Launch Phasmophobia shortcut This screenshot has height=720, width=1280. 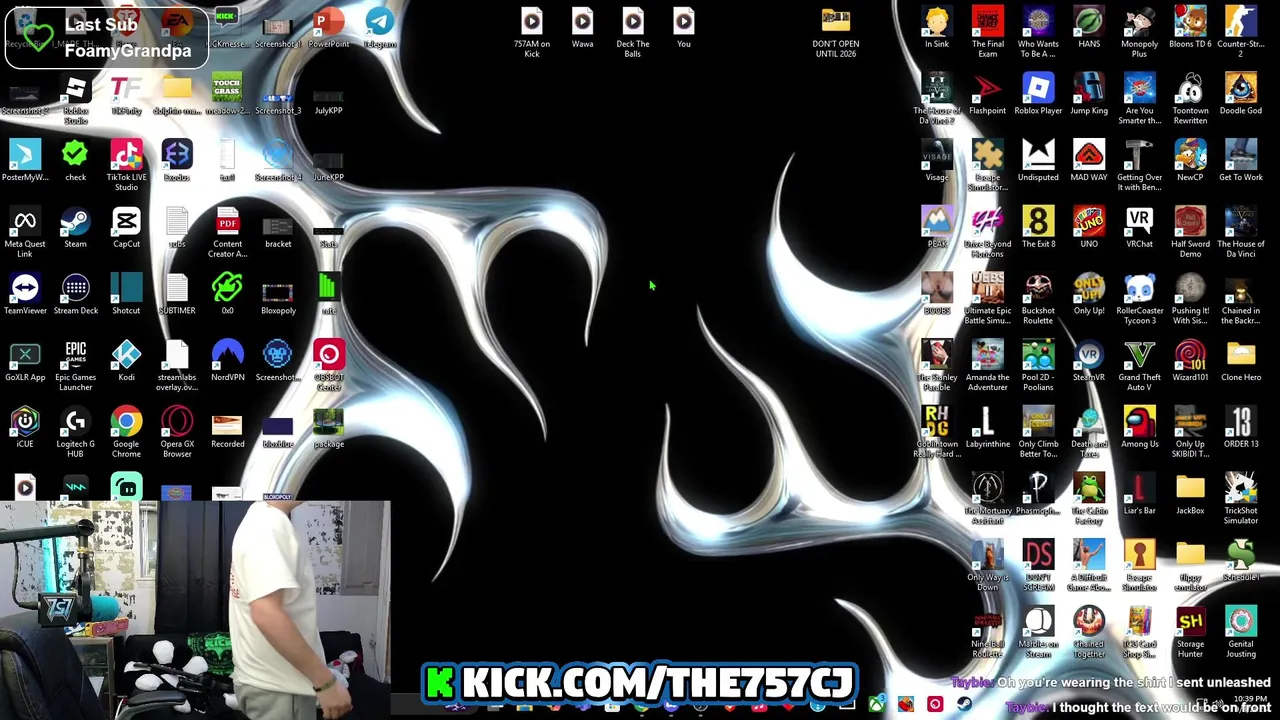(x=1038, y=495)
